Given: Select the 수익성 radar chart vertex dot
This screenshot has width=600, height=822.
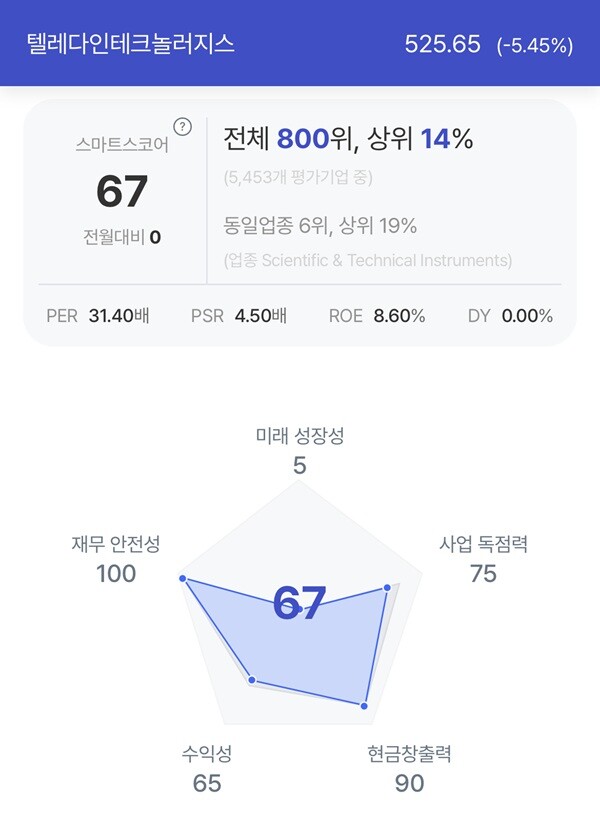Looking at the screenshot, I should click(252, 680).
